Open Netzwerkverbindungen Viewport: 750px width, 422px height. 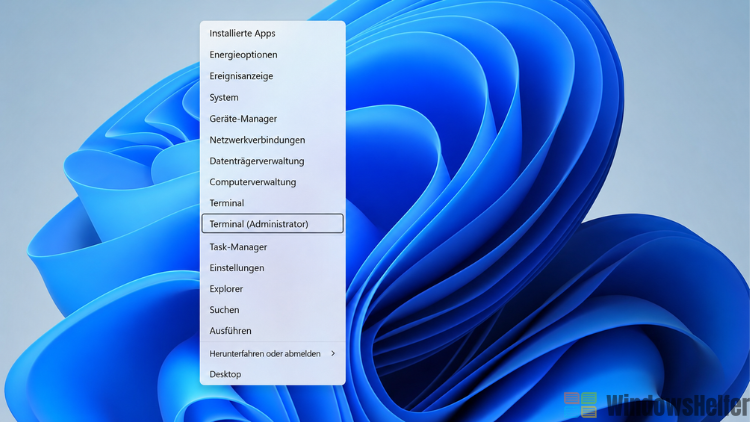pyautogui.click(x=273, y=140)
